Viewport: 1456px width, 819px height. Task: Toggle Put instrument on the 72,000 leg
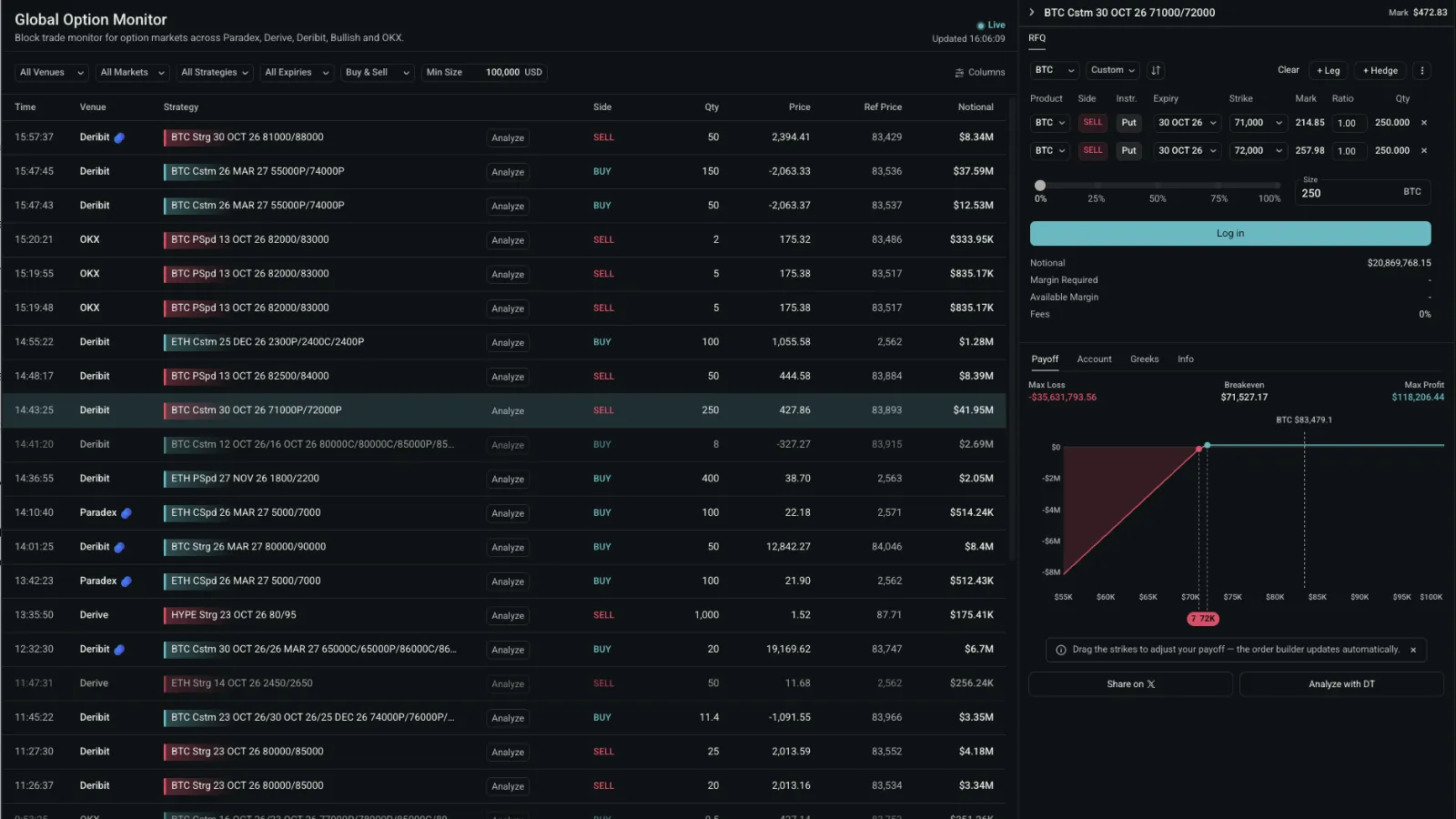(x=1128, y=151)
